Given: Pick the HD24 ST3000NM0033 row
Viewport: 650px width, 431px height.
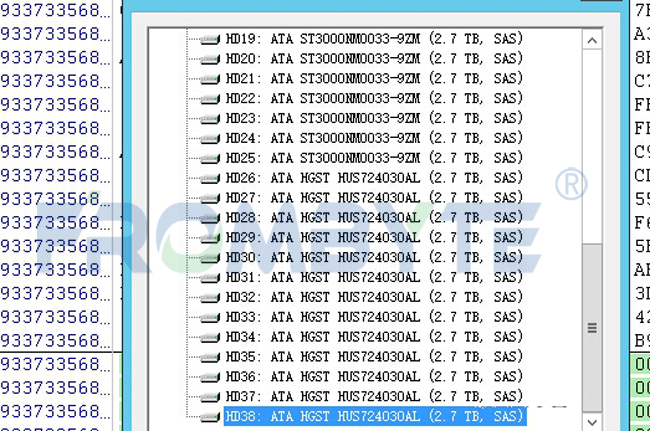Looking at the screenshot, I should tap(374, 138).
